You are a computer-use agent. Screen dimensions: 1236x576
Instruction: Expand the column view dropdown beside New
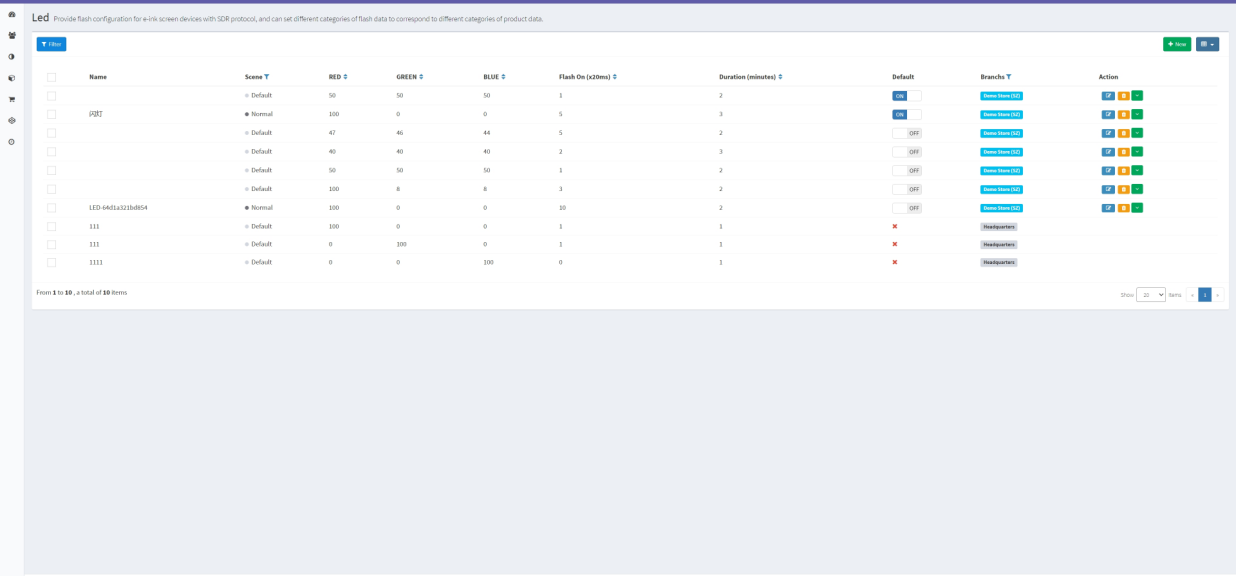tap(1207, 44)
